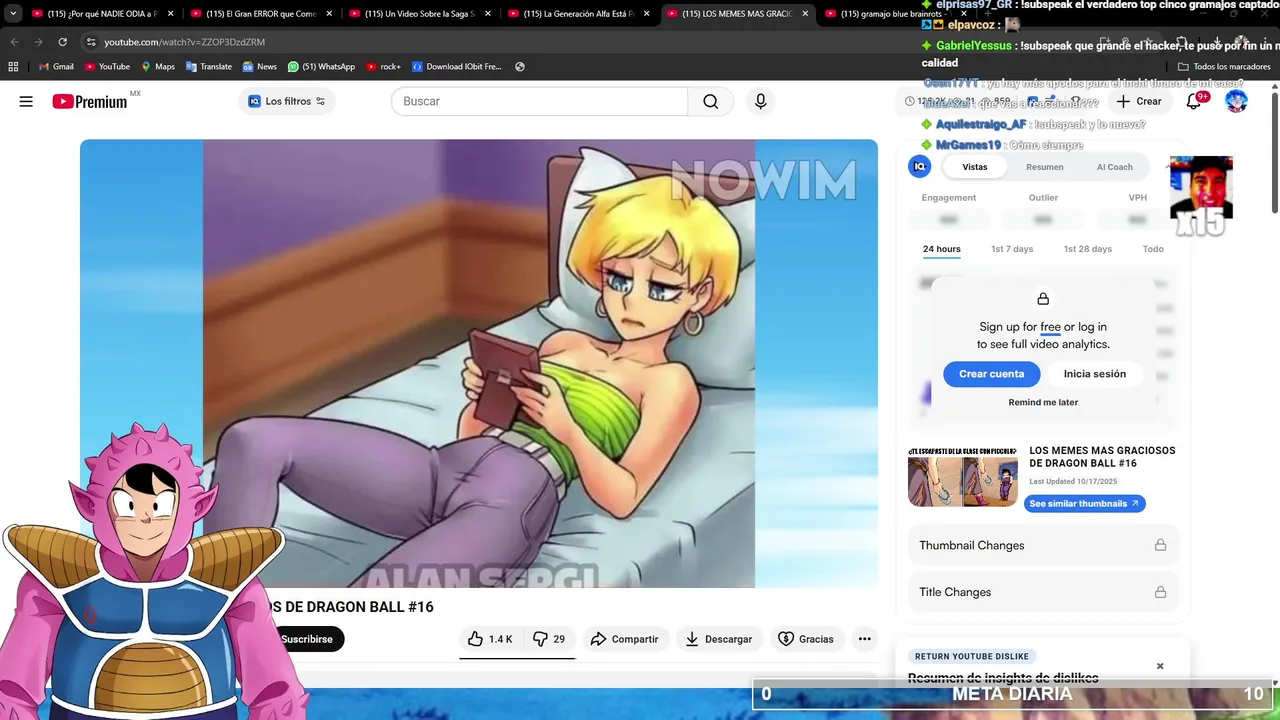
Task: Open the Maps bookmark
Action: point(158,67)
